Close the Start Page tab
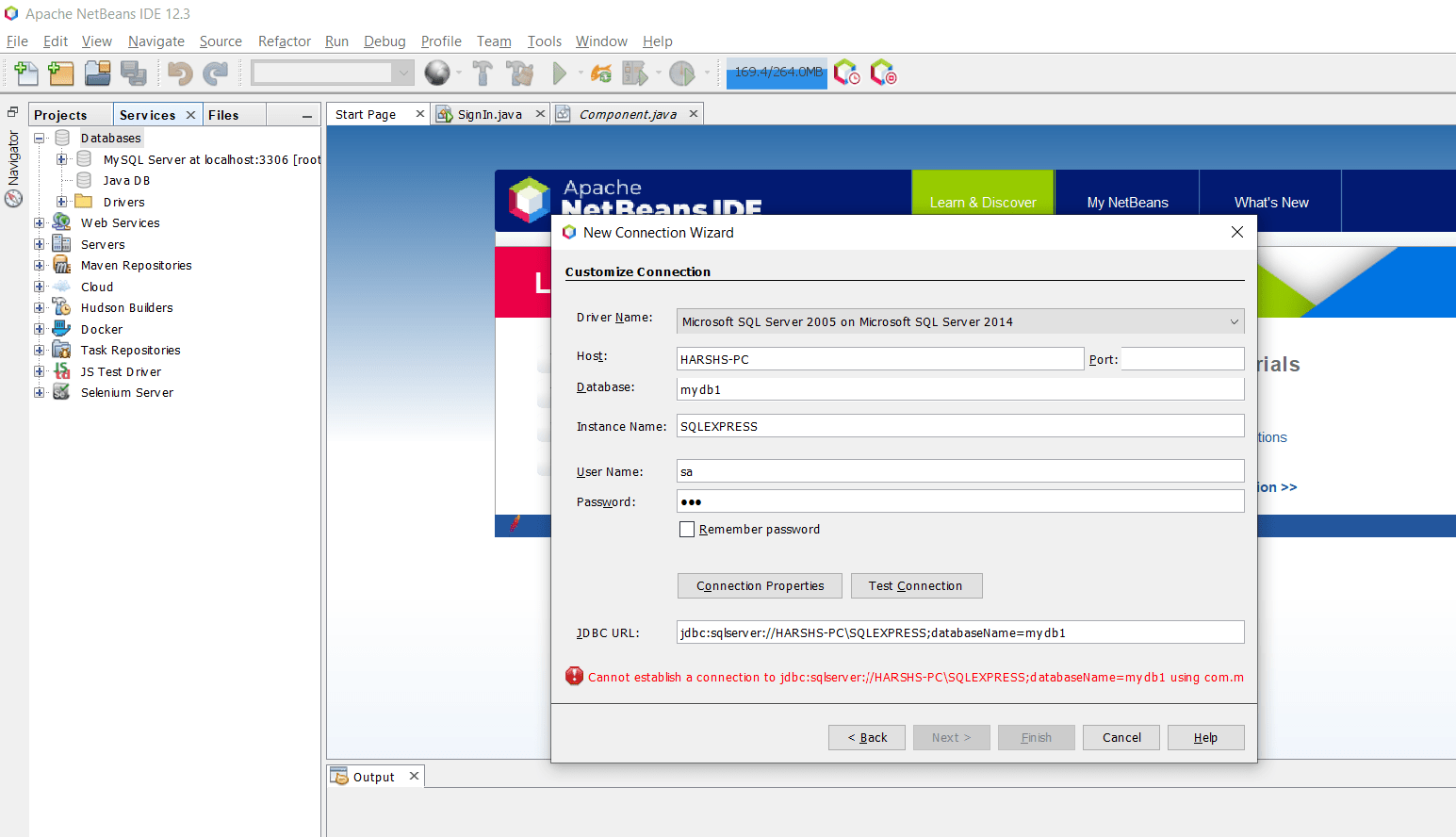Image resolution: width=1456 pixels, height=837 pixels. [x=420, y=114]
